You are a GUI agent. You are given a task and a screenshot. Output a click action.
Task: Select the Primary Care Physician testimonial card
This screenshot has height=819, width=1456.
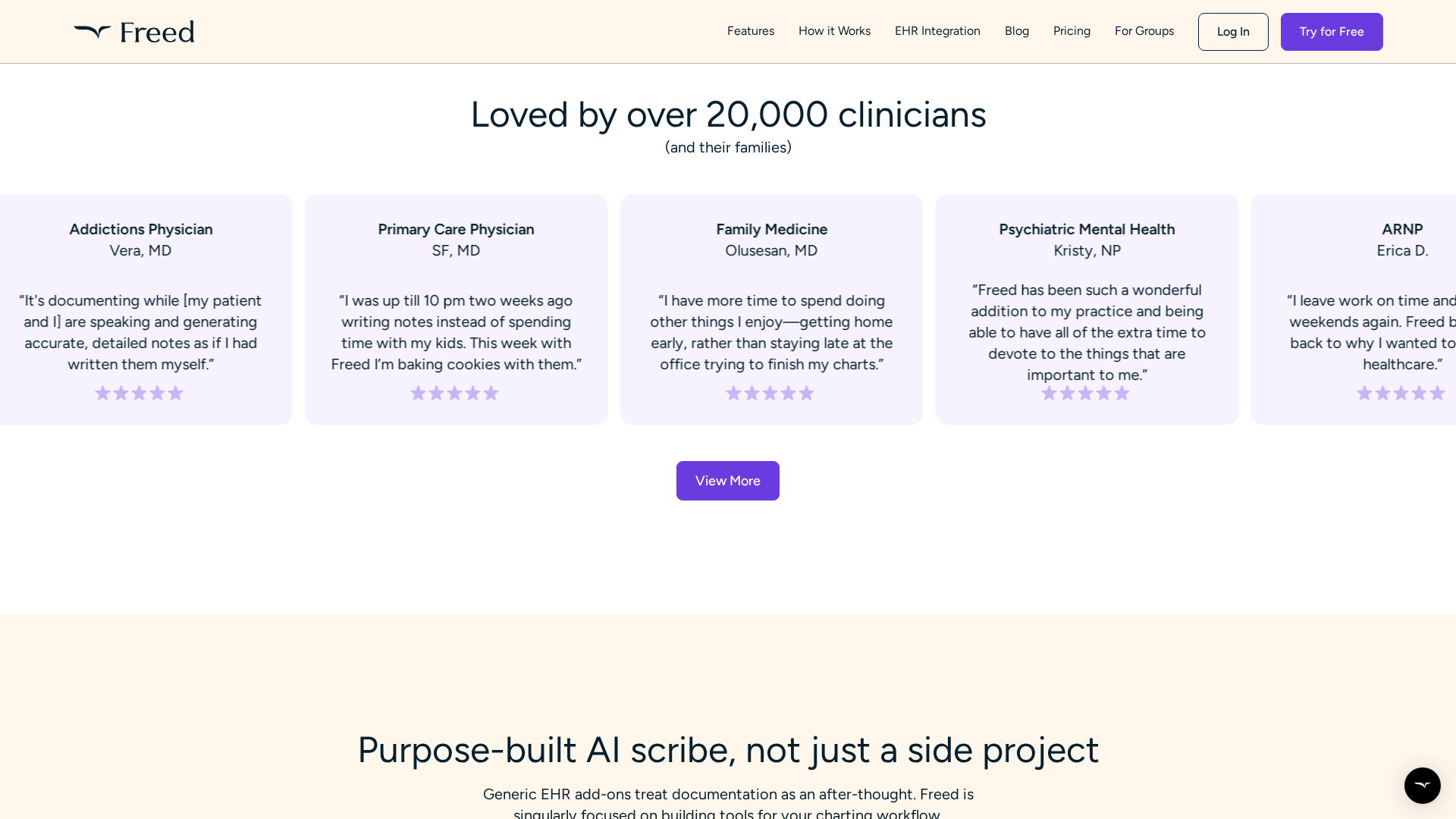(x=456, y=309)
